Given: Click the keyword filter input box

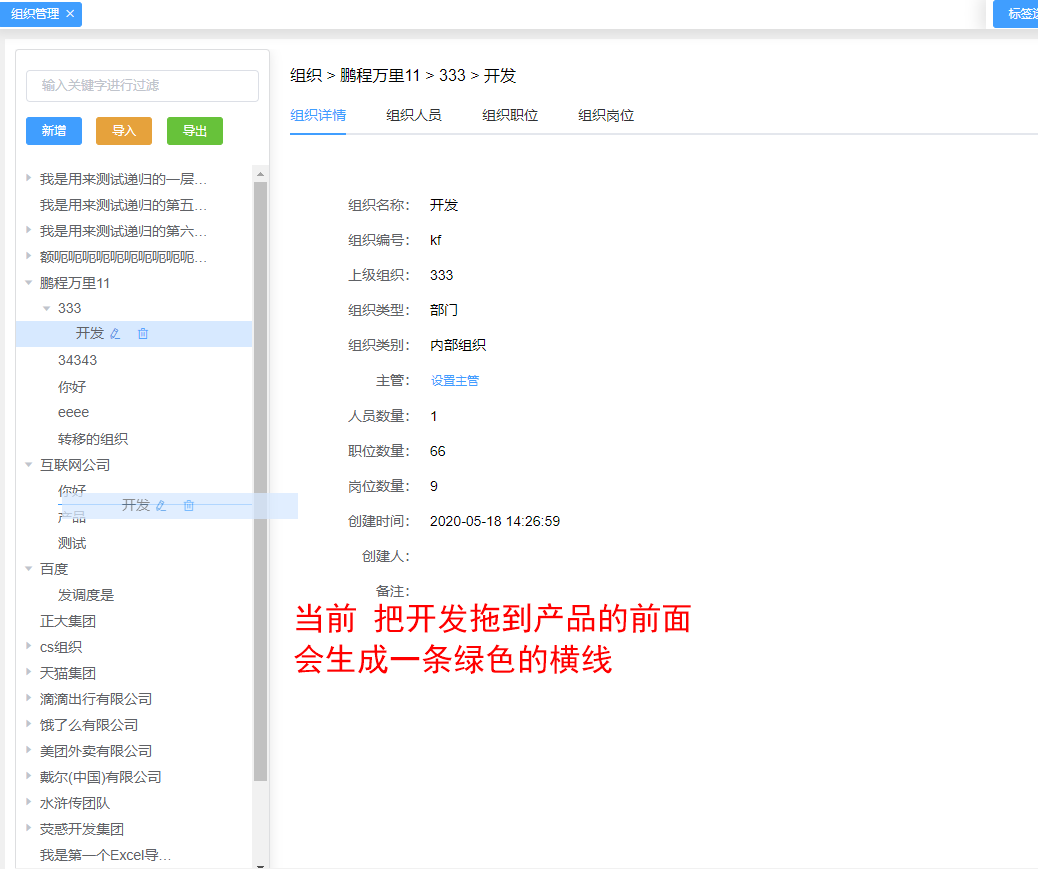Looking at the screenshot, I should click(142, 86).
